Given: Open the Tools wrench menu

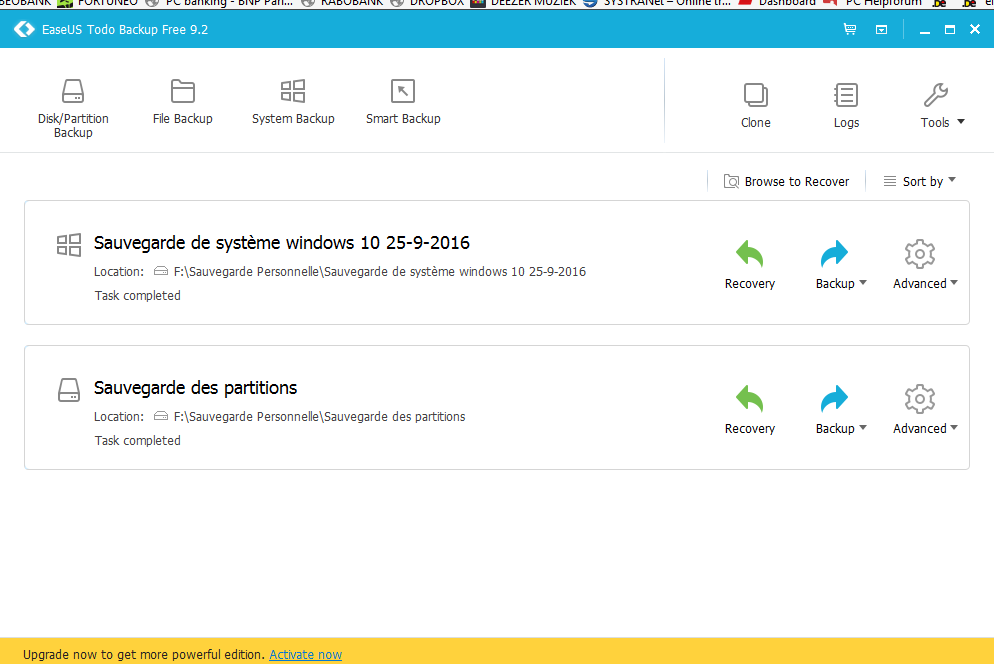Looking at the screenshot, I should click(942, 106).
